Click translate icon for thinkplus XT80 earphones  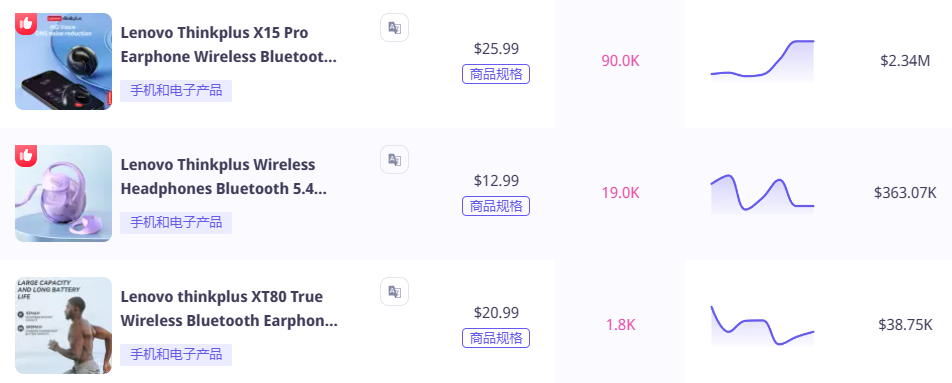click(395, 291)
